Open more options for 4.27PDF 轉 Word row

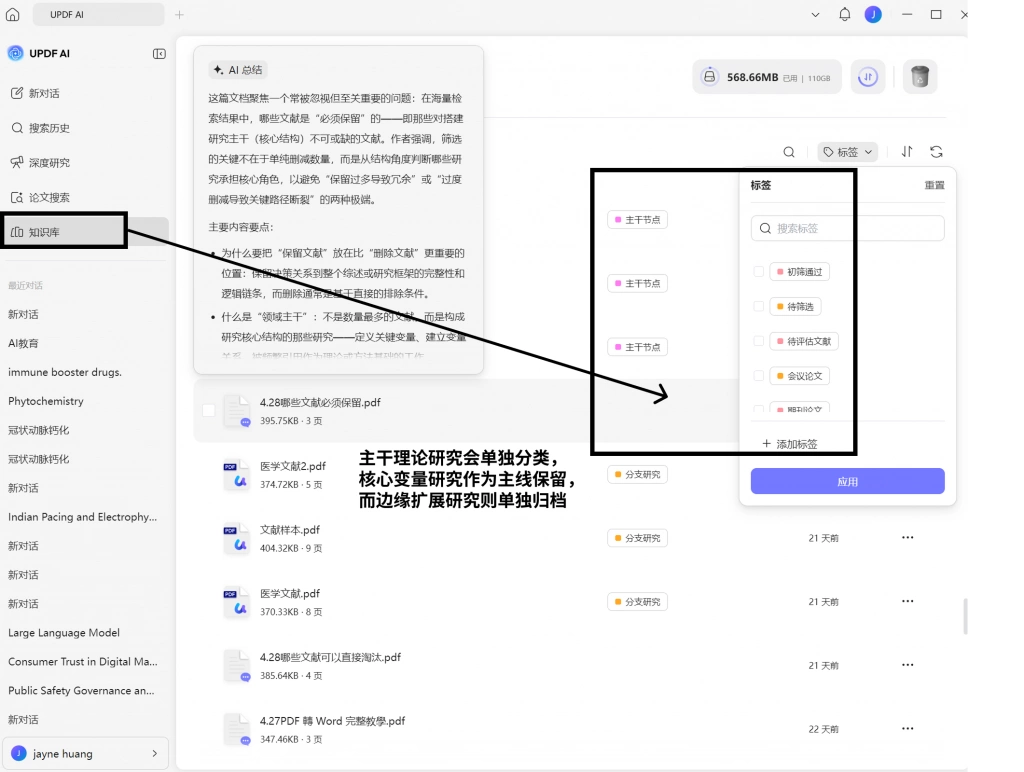point(908,728)
